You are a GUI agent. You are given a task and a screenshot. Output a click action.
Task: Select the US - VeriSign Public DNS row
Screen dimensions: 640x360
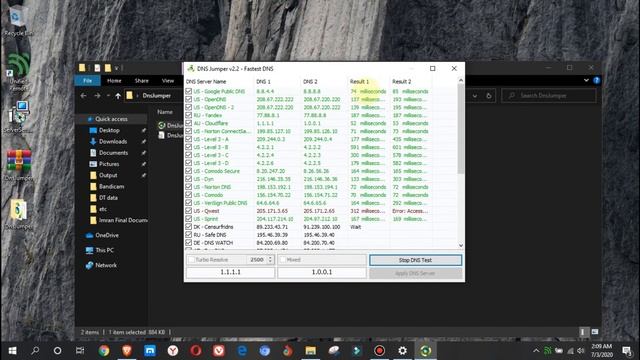[x=321, y=203]
